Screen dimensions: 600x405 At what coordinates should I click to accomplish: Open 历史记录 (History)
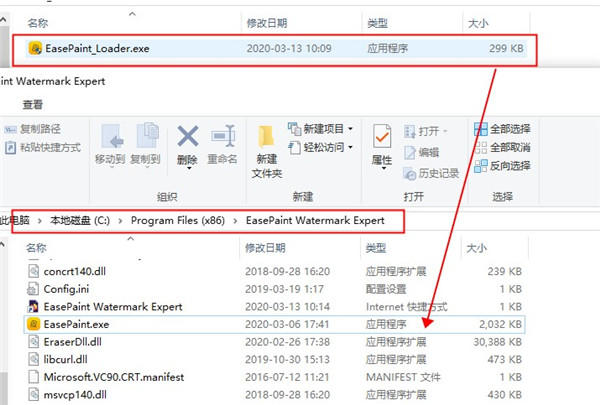(x=431, y=173)
